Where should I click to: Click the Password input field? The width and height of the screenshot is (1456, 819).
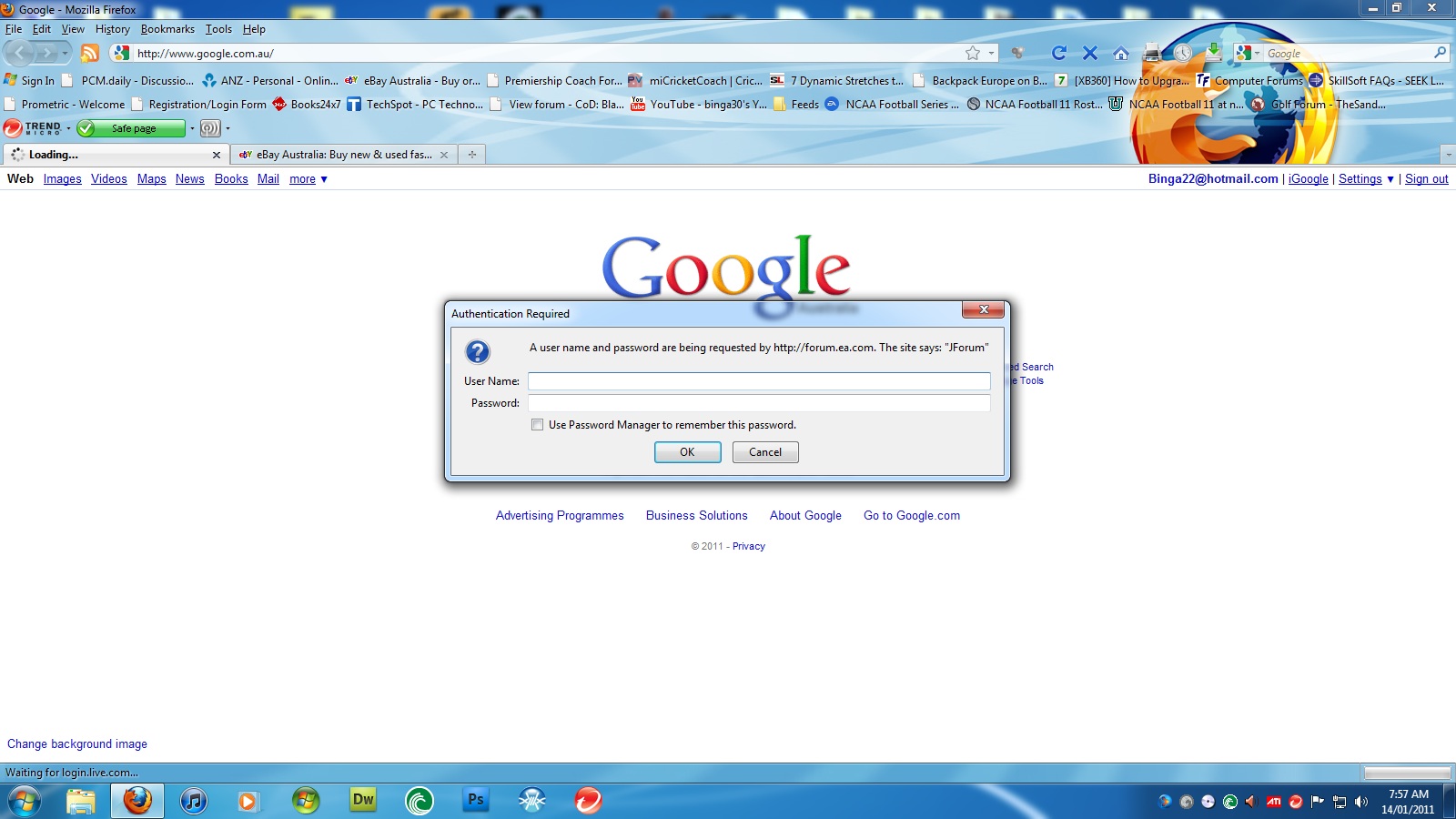point(759,403)
